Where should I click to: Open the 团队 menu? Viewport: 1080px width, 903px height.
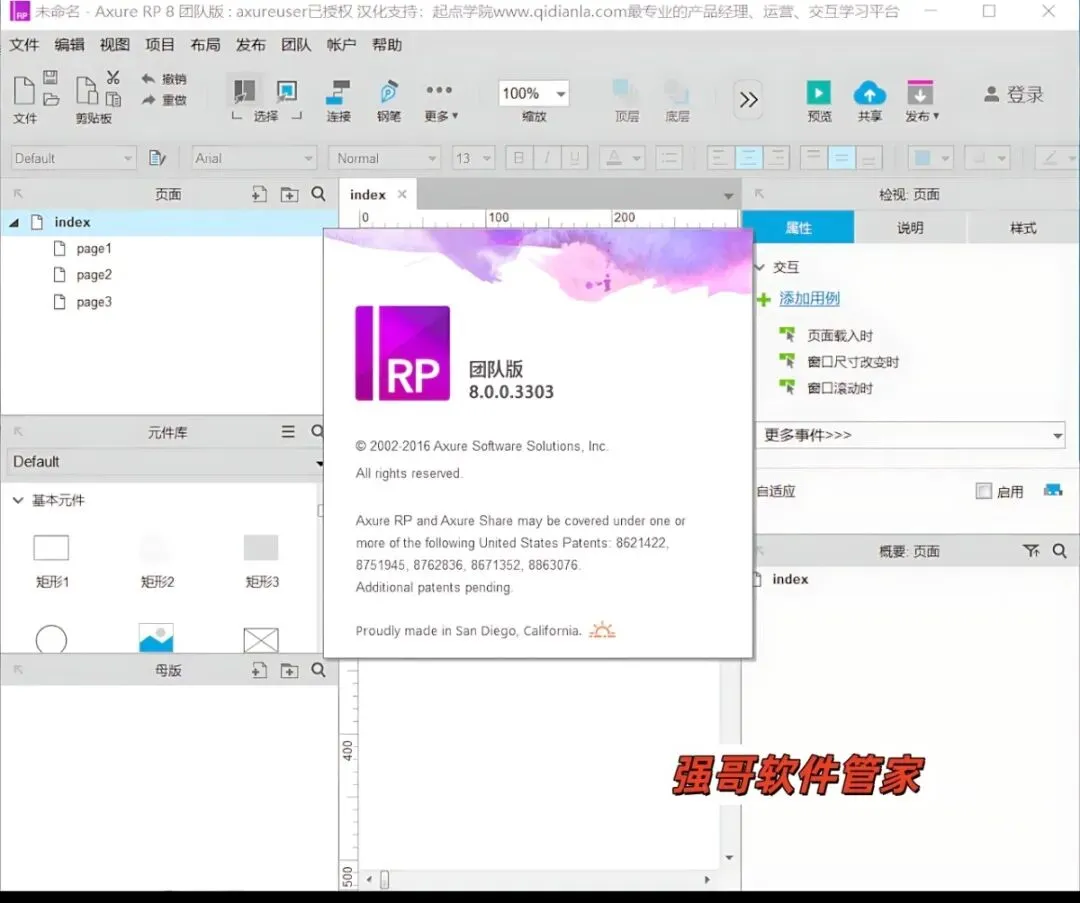296,45
